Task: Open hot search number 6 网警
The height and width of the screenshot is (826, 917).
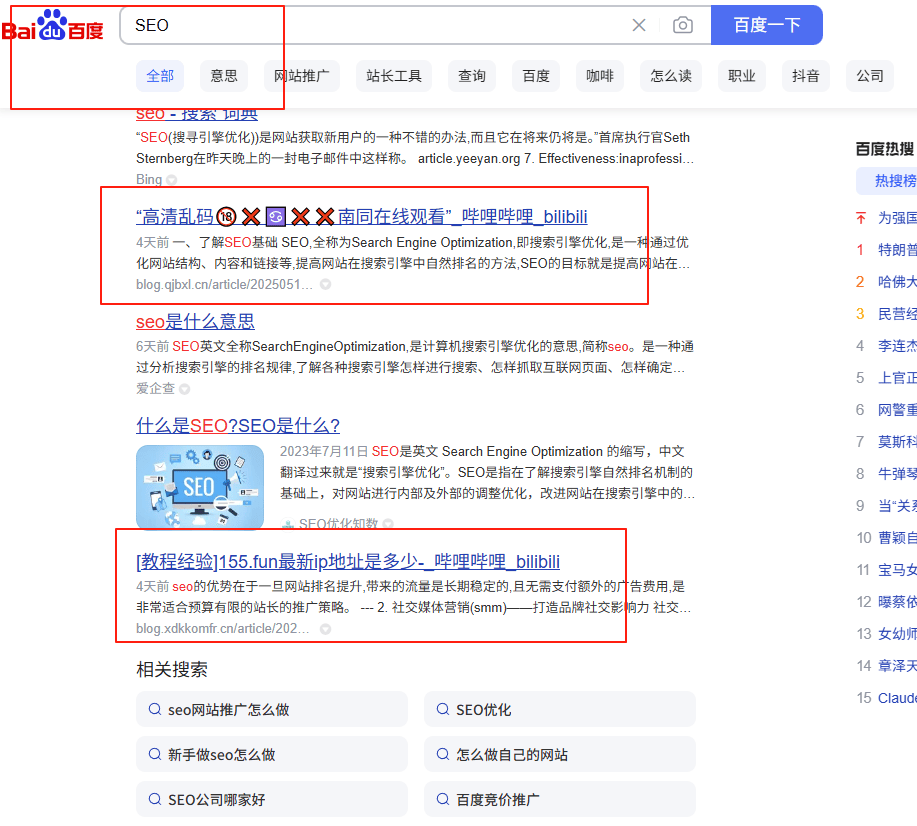Action: (897, 410)
